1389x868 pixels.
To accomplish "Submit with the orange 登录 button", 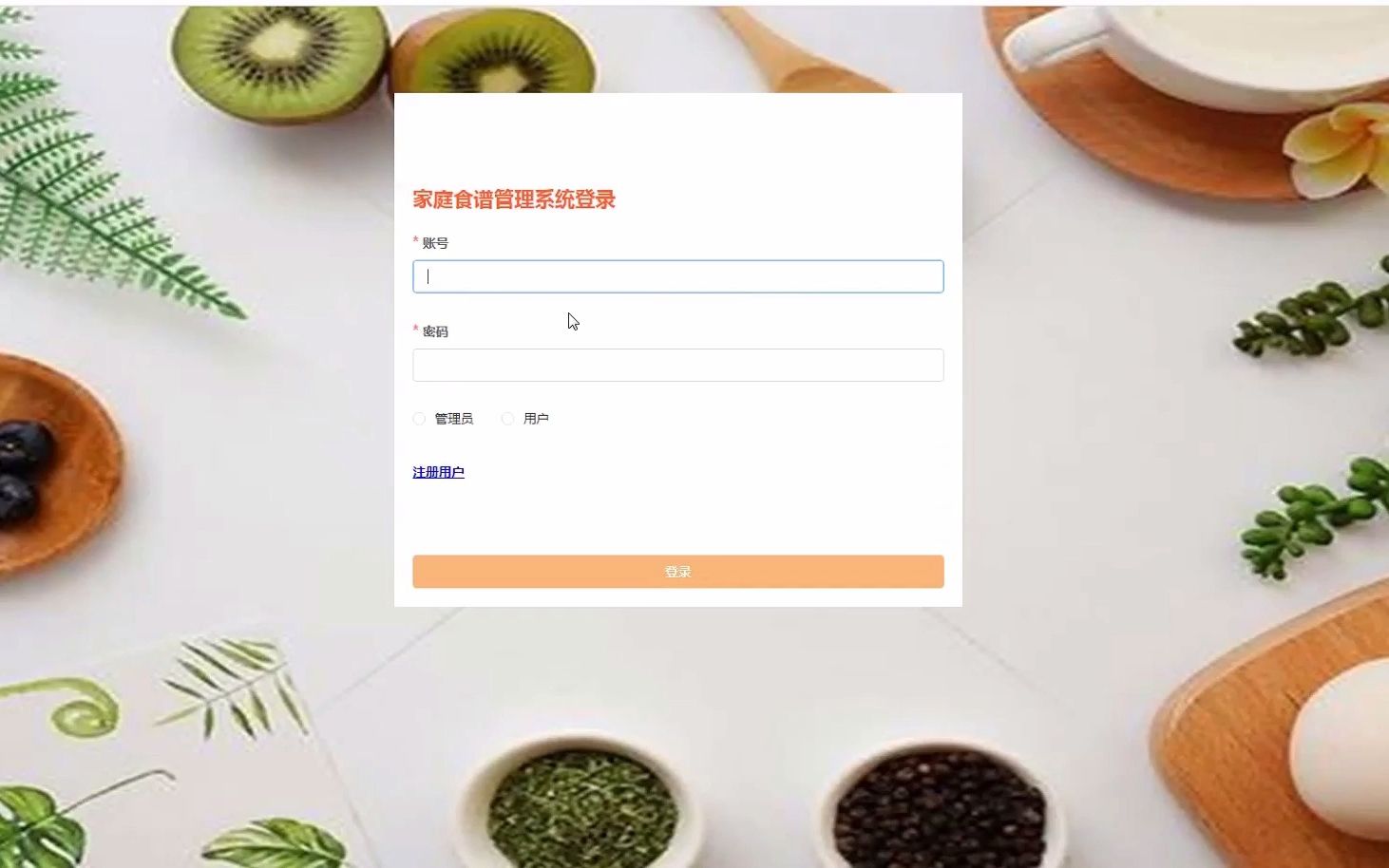I will 677,571.
